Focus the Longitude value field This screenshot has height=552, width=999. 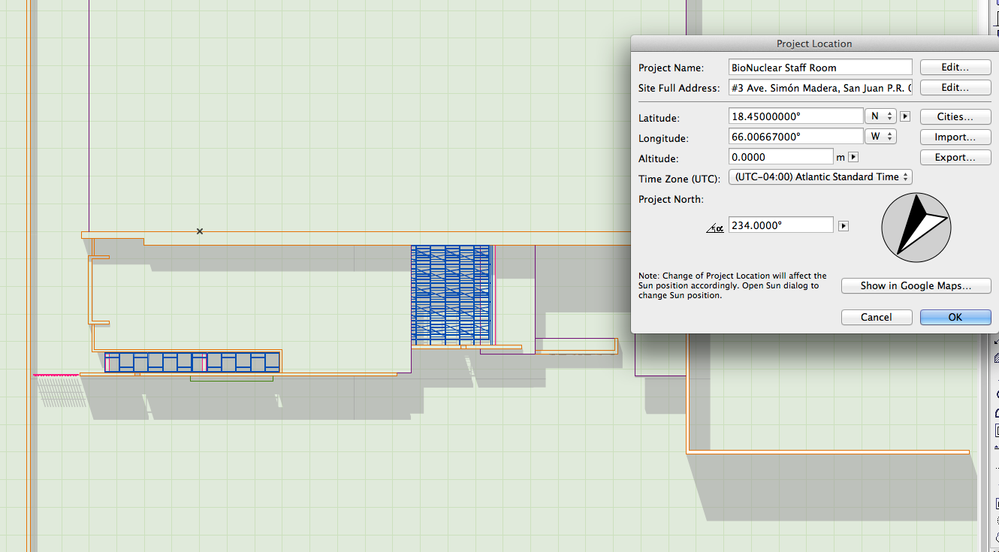point(796,136)
